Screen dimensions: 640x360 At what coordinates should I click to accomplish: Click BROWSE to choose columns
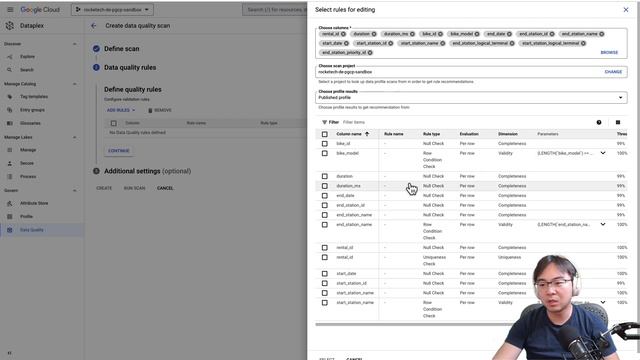(609, 53)
